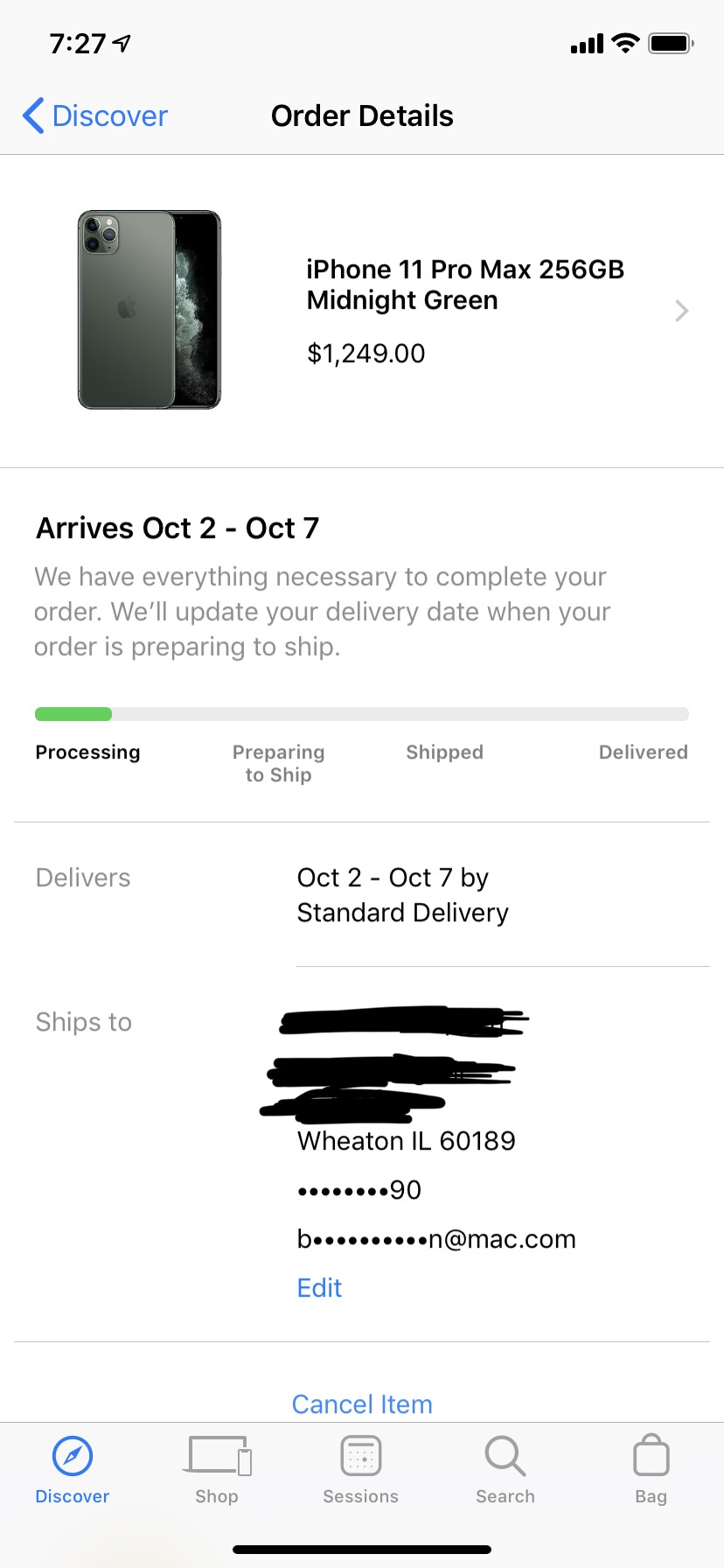Expand product details with right chevron
Screen dimensions: 724x1568
[682, 311]
